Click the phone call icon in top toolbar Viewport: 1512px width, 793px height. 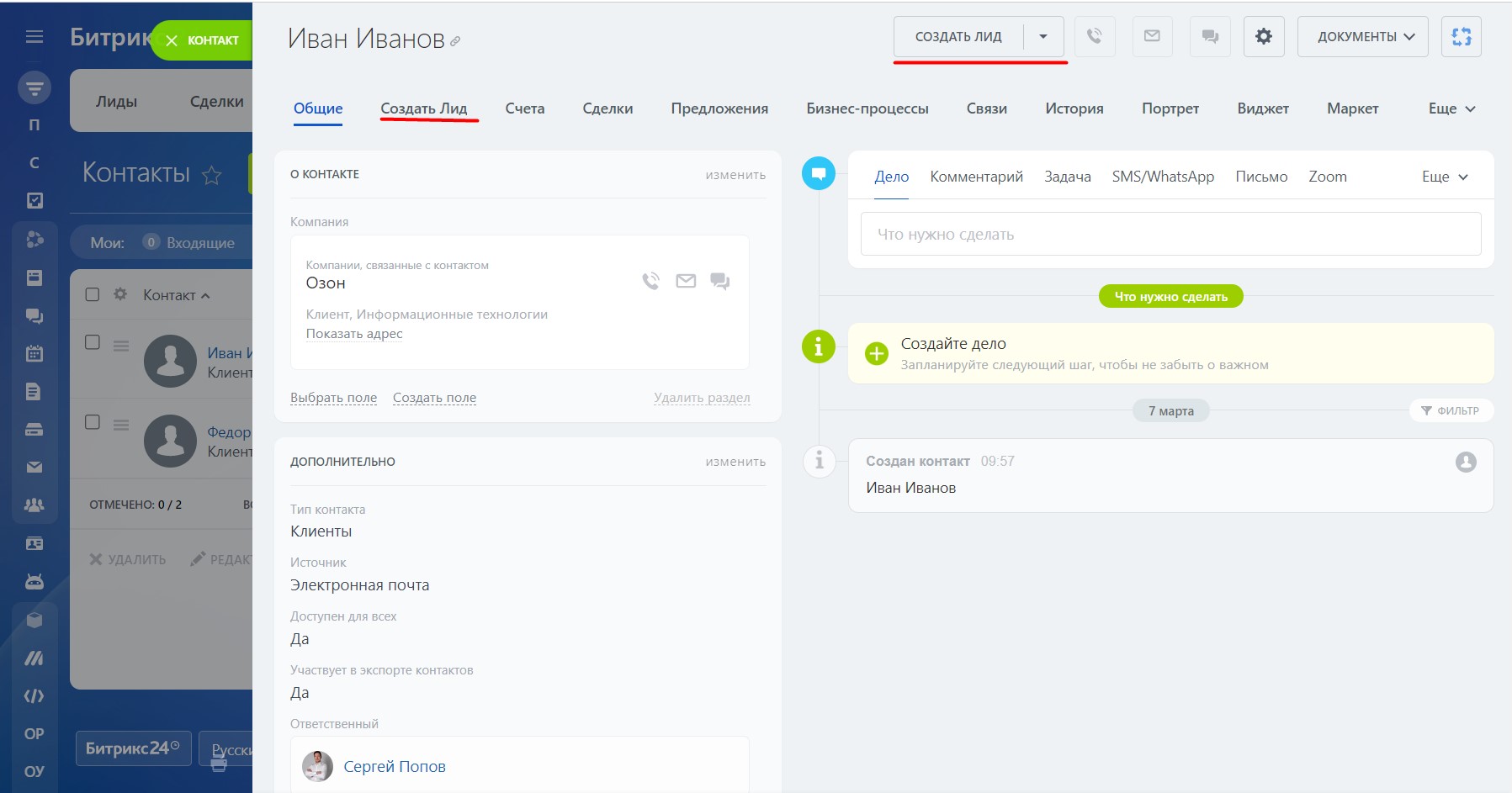pyautogui.click(x=1094, y=36)
